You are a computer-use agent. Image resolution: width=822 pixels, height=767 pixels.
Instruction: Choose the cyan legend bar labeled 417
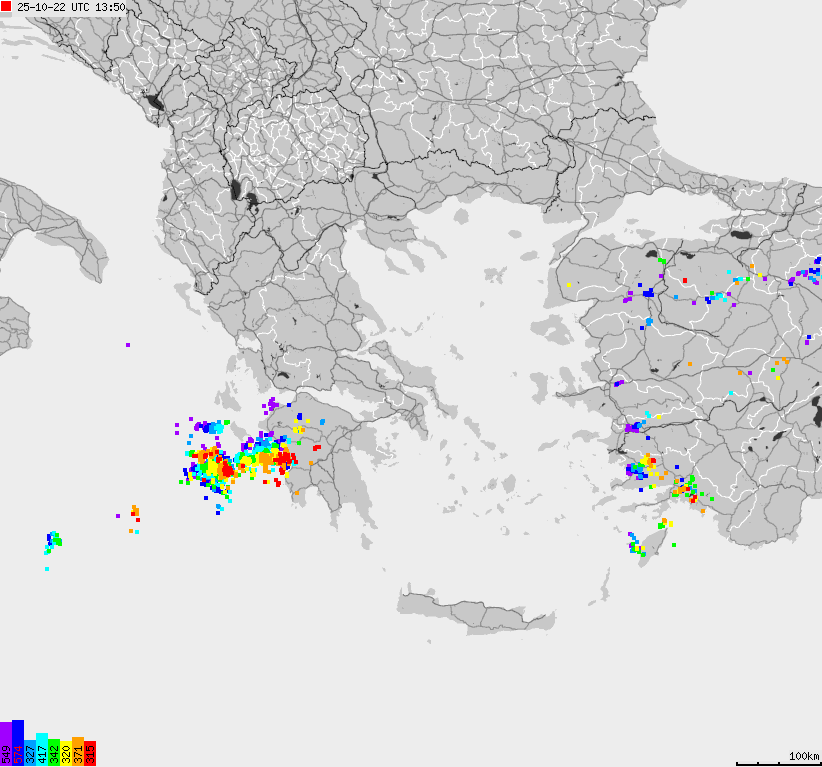point(42,749)
